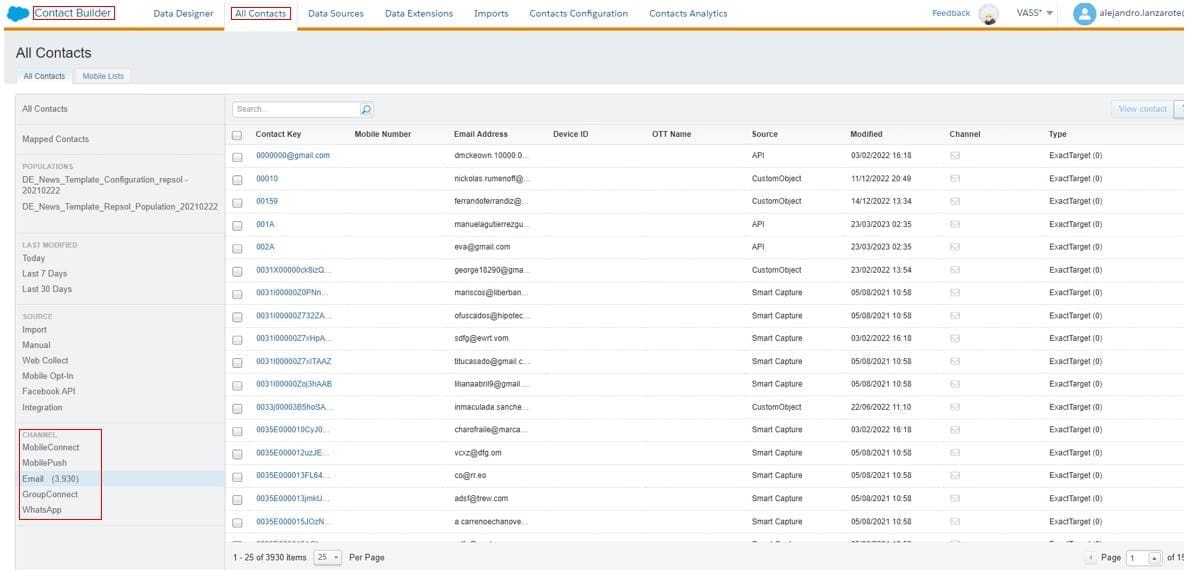Open the Data Extensions menu item
The width and height of the screenshot is (1189, 572).
[418, 14]
